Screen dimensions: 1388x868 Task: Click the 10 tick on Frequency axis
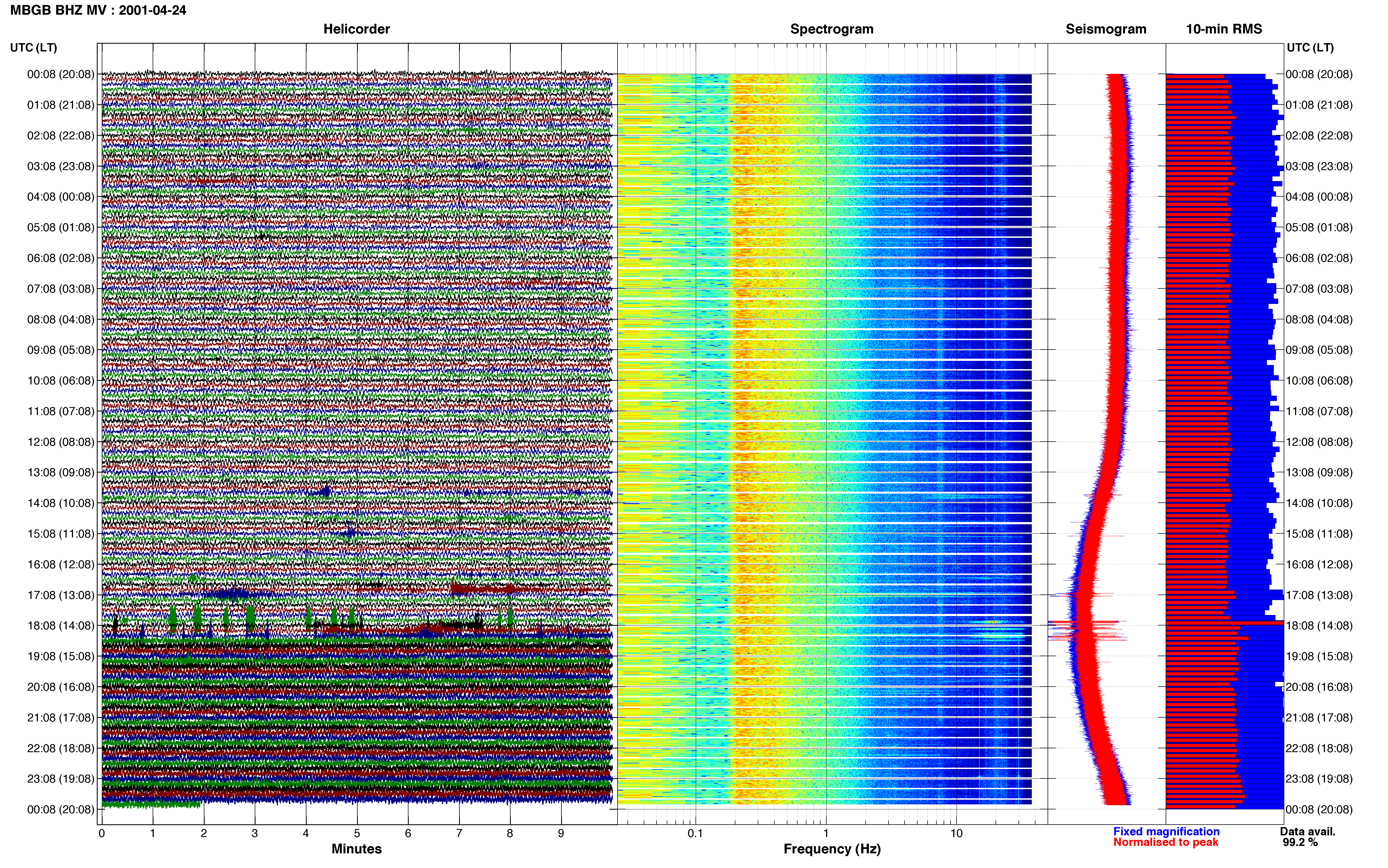(x=956, y=833)
